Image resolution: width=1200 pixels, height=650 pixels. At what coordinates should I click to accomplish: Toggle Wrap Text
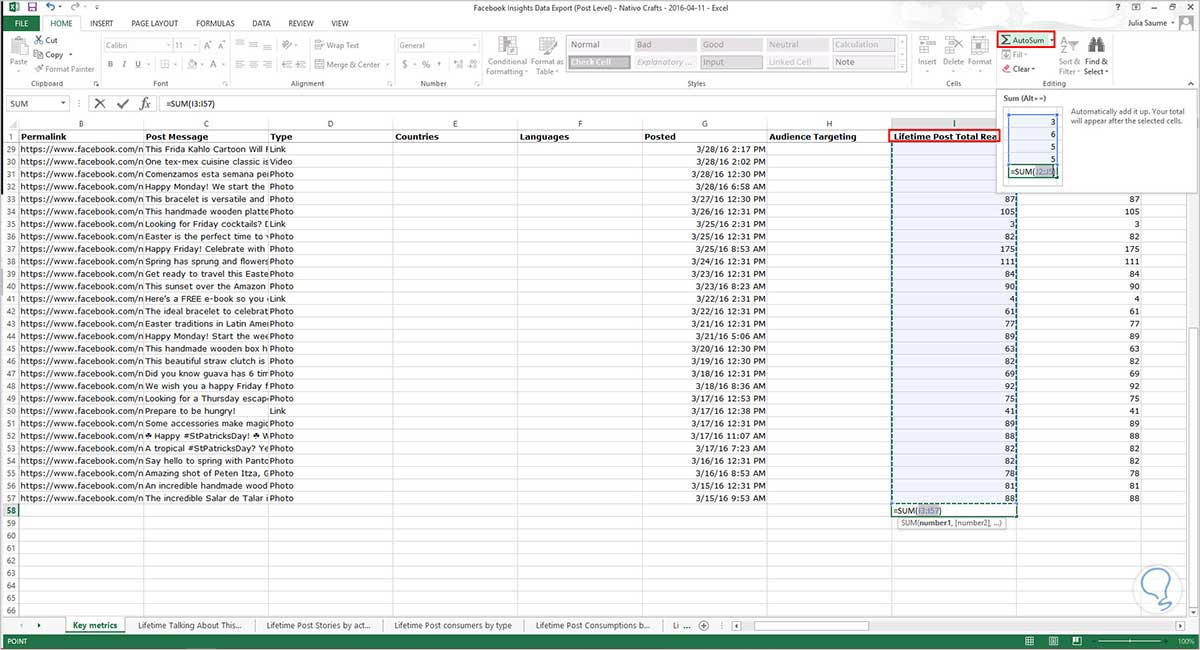(x=335, y=45)
